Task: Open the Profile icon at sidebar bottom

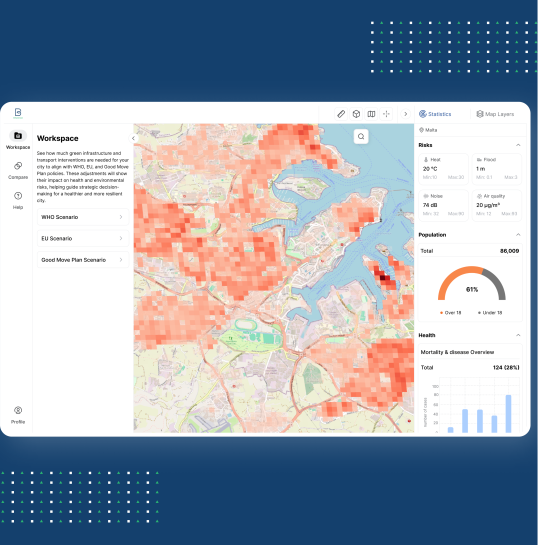Action: tap(18, 415)
